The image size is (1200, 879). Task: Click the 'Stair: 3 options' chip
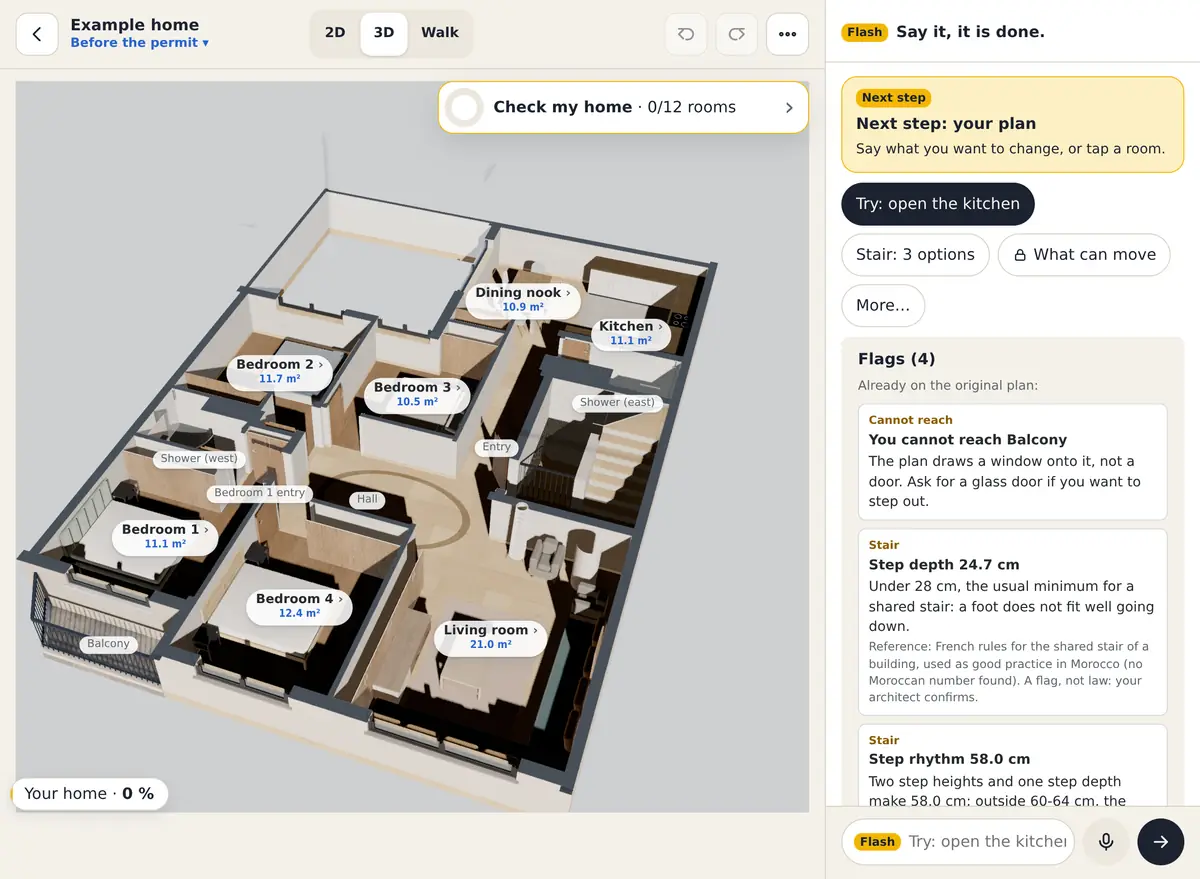tap(915, 255)
